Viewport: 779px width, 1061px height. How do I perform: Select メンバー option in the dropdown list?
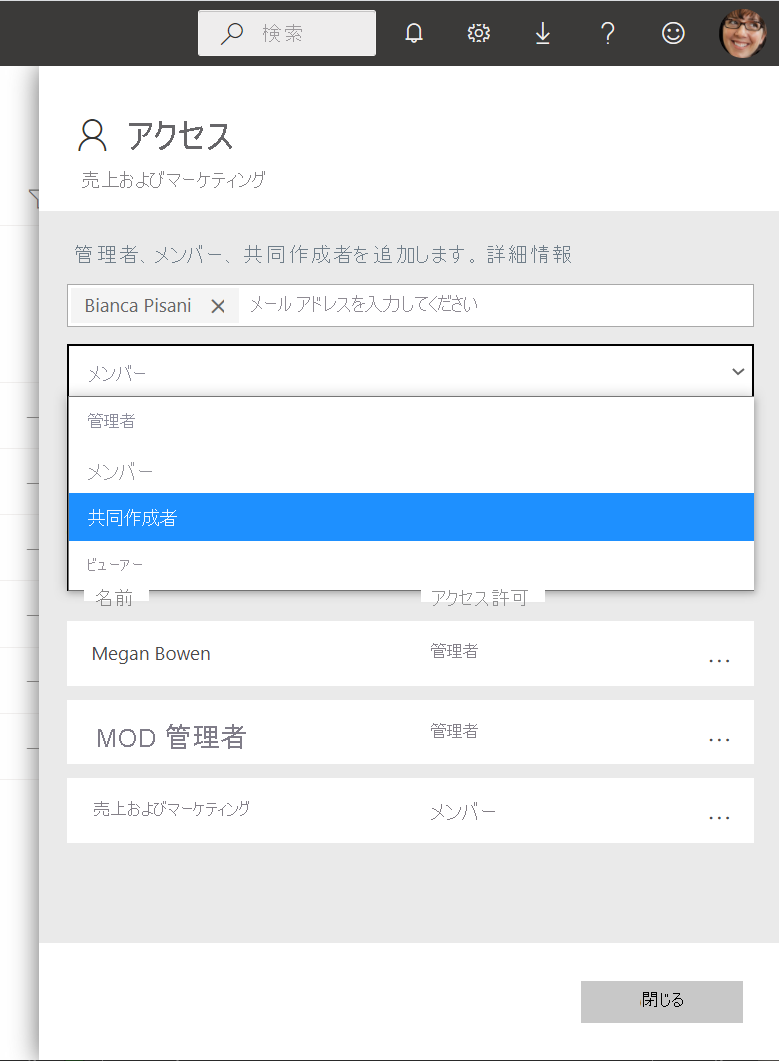(x=411, y=470)
